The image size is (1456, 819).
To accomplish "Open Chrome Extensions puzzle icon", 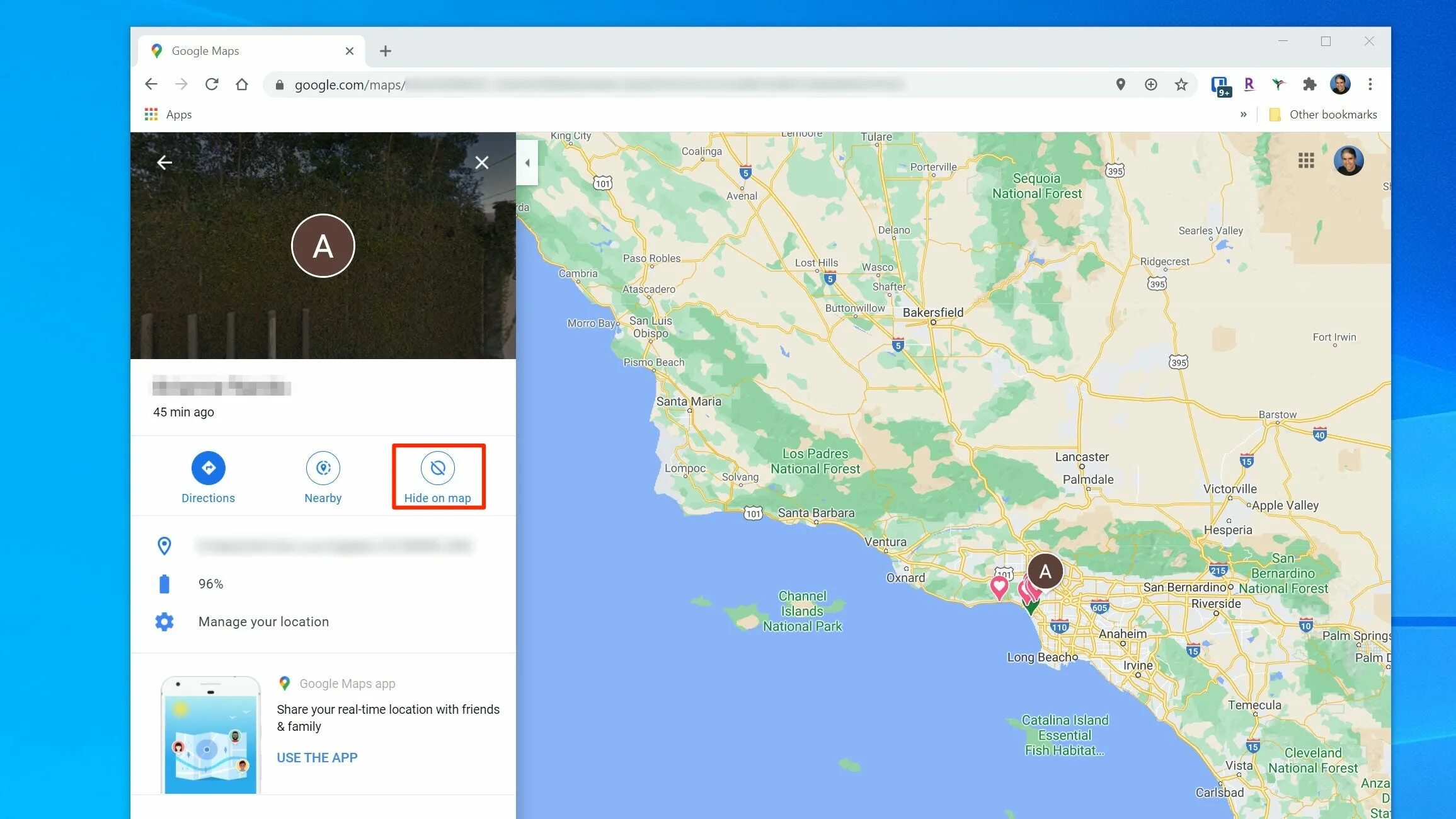I will [x=1310, y=84].
